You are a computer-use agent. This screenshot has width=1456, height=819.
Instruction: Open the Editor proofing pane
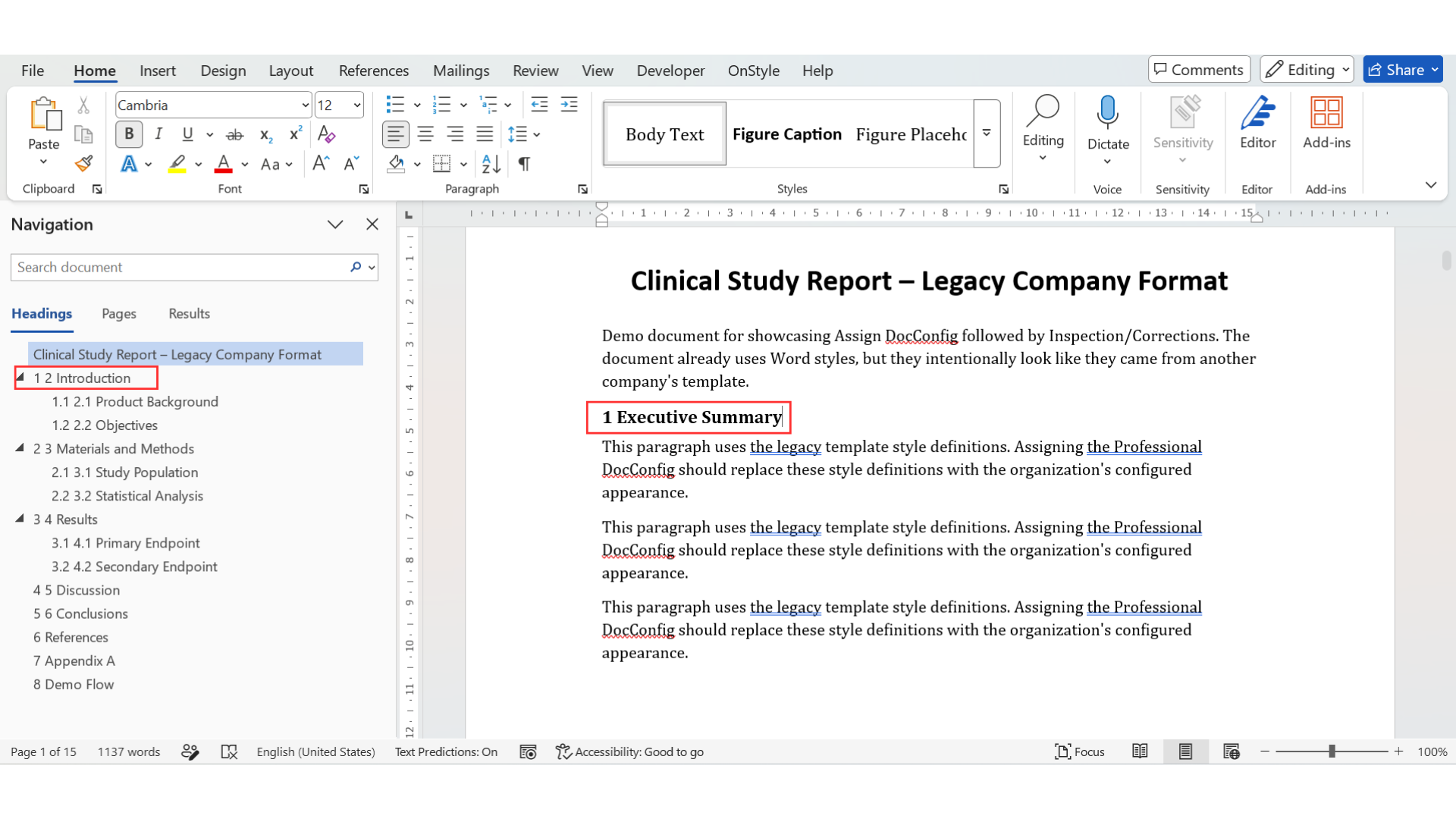1257,124
